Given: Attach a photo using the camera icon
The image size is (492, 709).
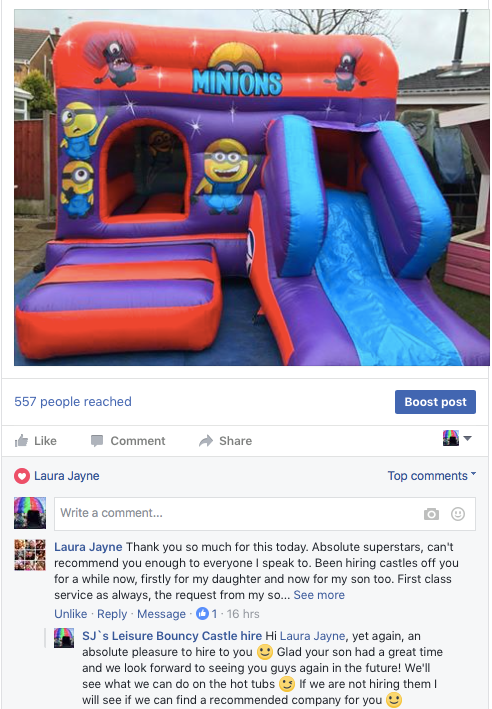Looking at the screenshot, I should 431,514.
